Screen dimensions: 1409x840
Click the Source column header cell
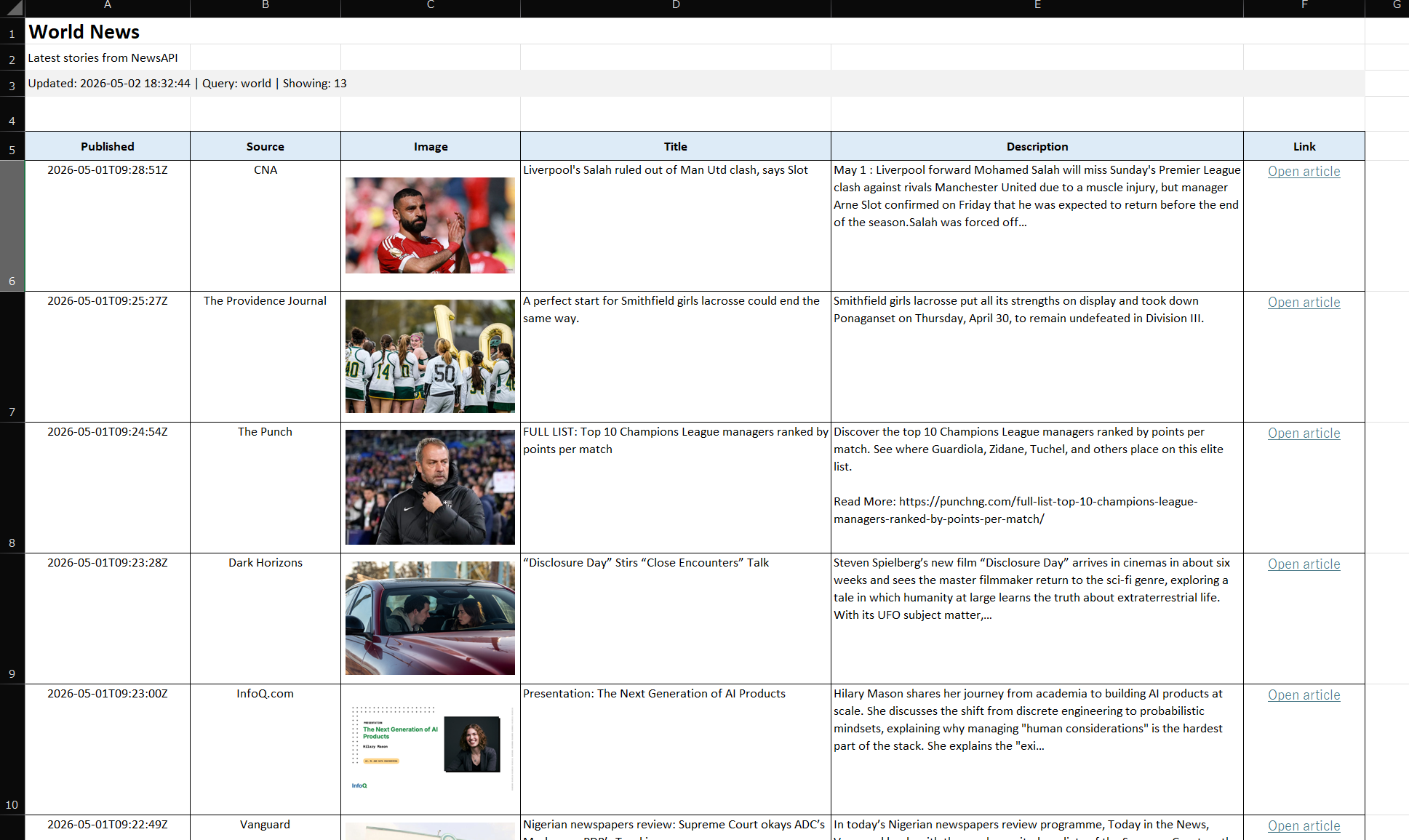point(266,146)
